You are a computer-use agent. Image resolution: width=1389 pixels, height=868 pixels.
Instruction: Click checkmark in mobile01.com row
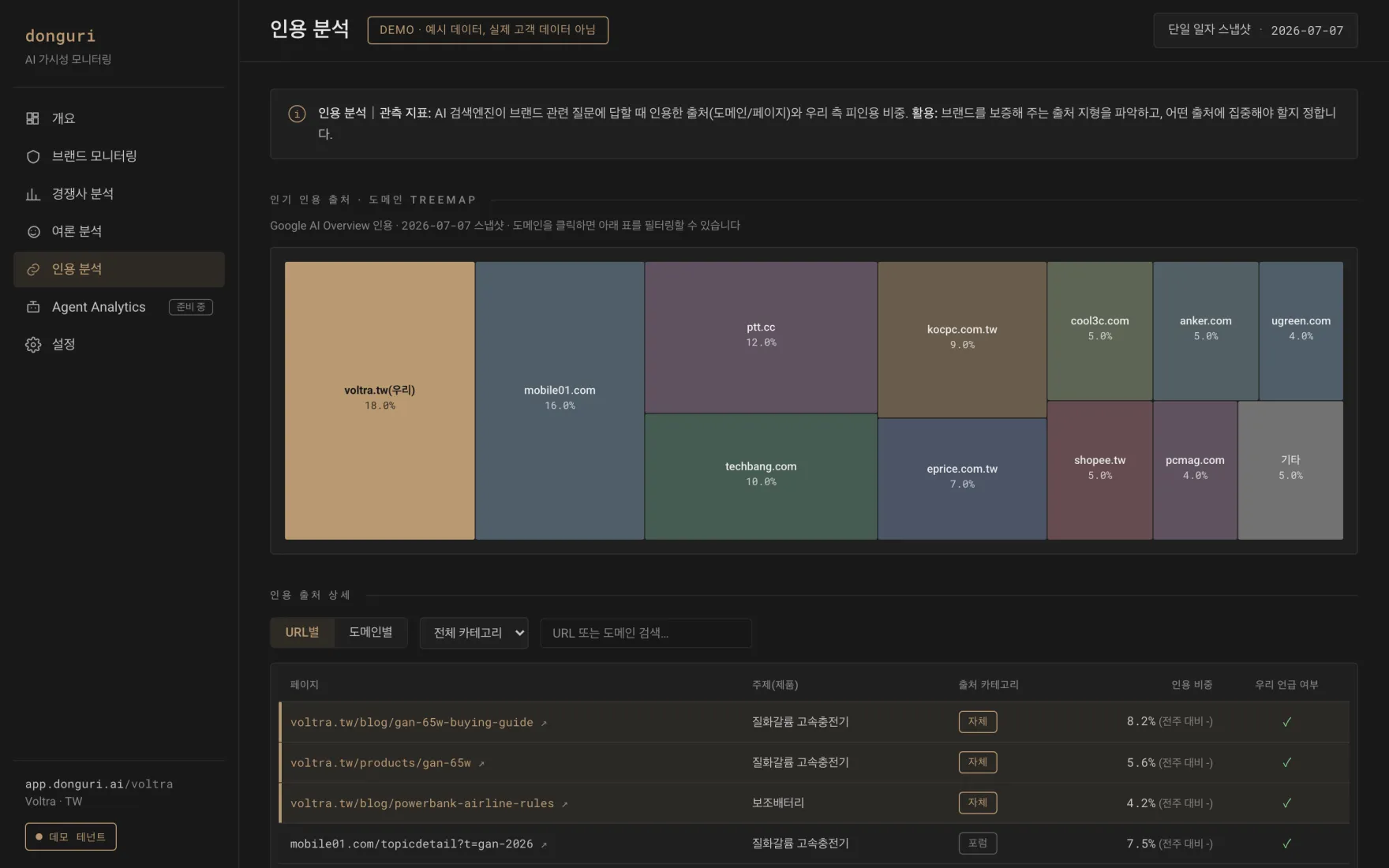[1286, 844]
